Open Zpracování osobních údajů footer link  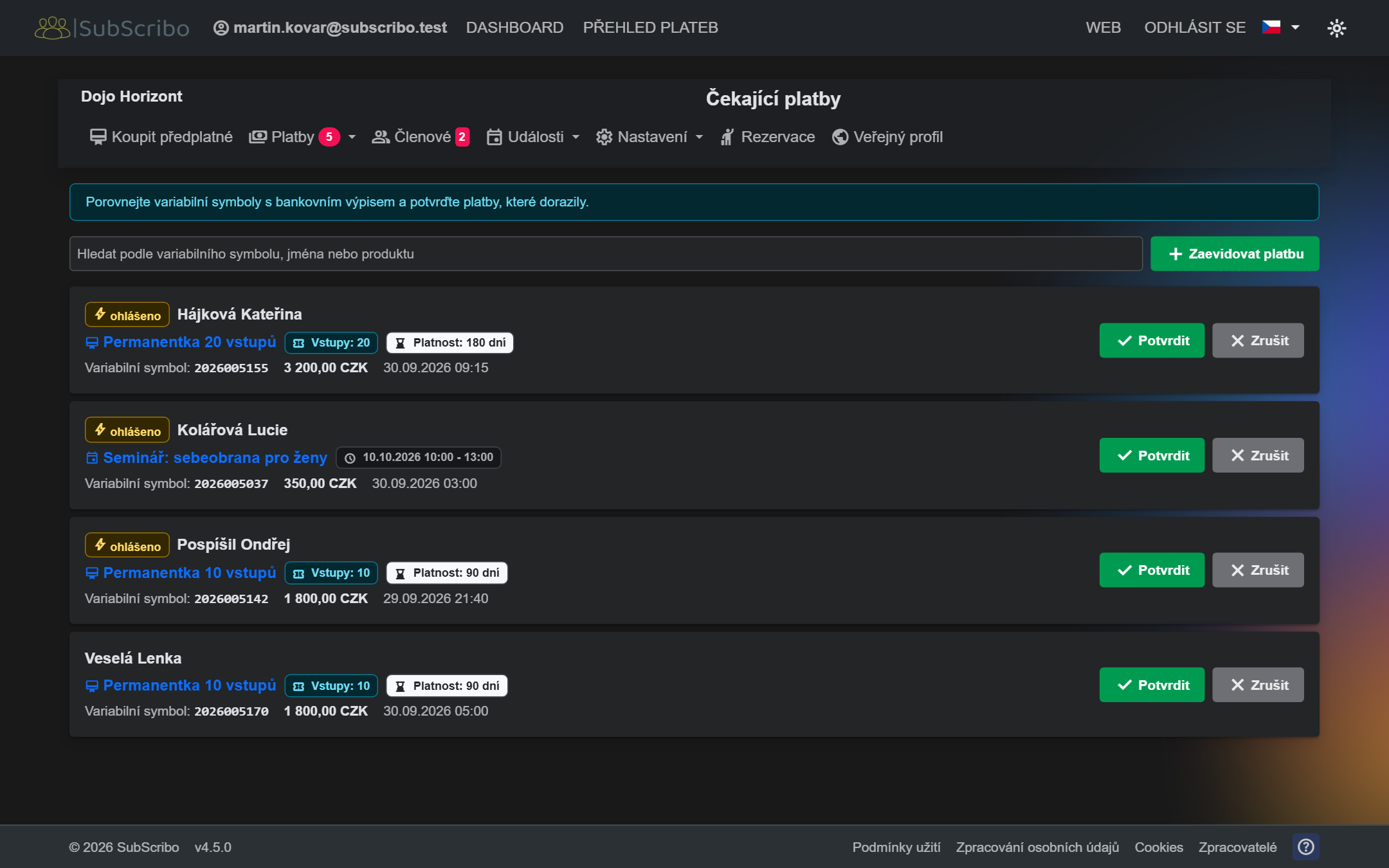pyautogui.click(x=1037, y=847)
